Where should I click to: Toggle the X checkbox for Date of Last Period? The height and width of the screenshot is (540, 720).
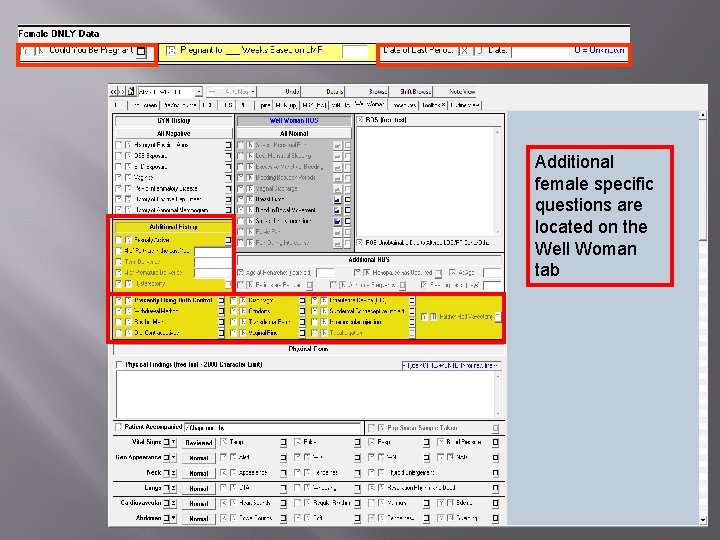[464, 51]
